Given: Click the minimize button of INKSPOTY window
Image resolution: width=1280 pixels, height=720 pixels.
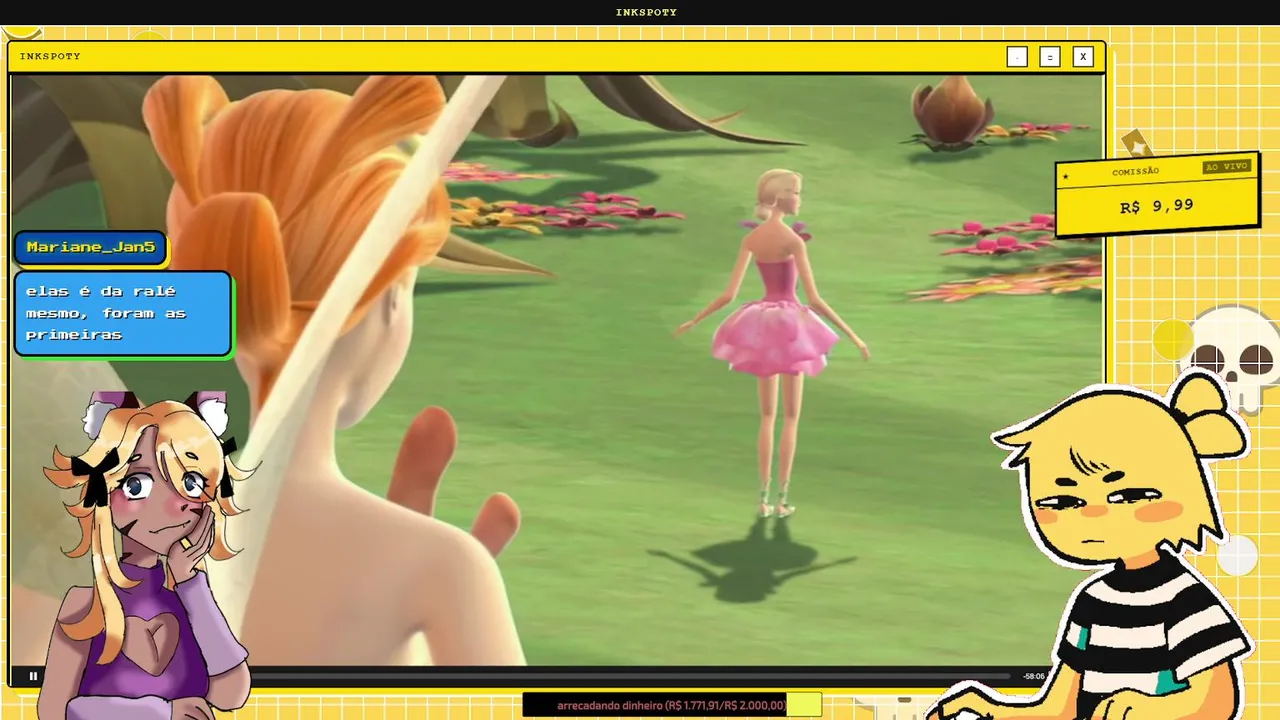Looking at the screenshot, I should pyautogui.click(x=1017, y=57).
